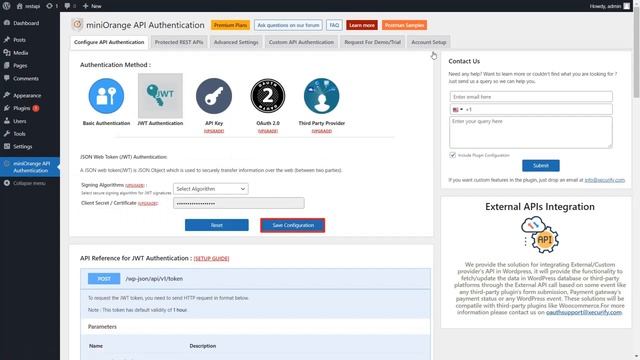Switch to Account Setup tab
This screenshot has width=640, height=360.
(429, 42)
